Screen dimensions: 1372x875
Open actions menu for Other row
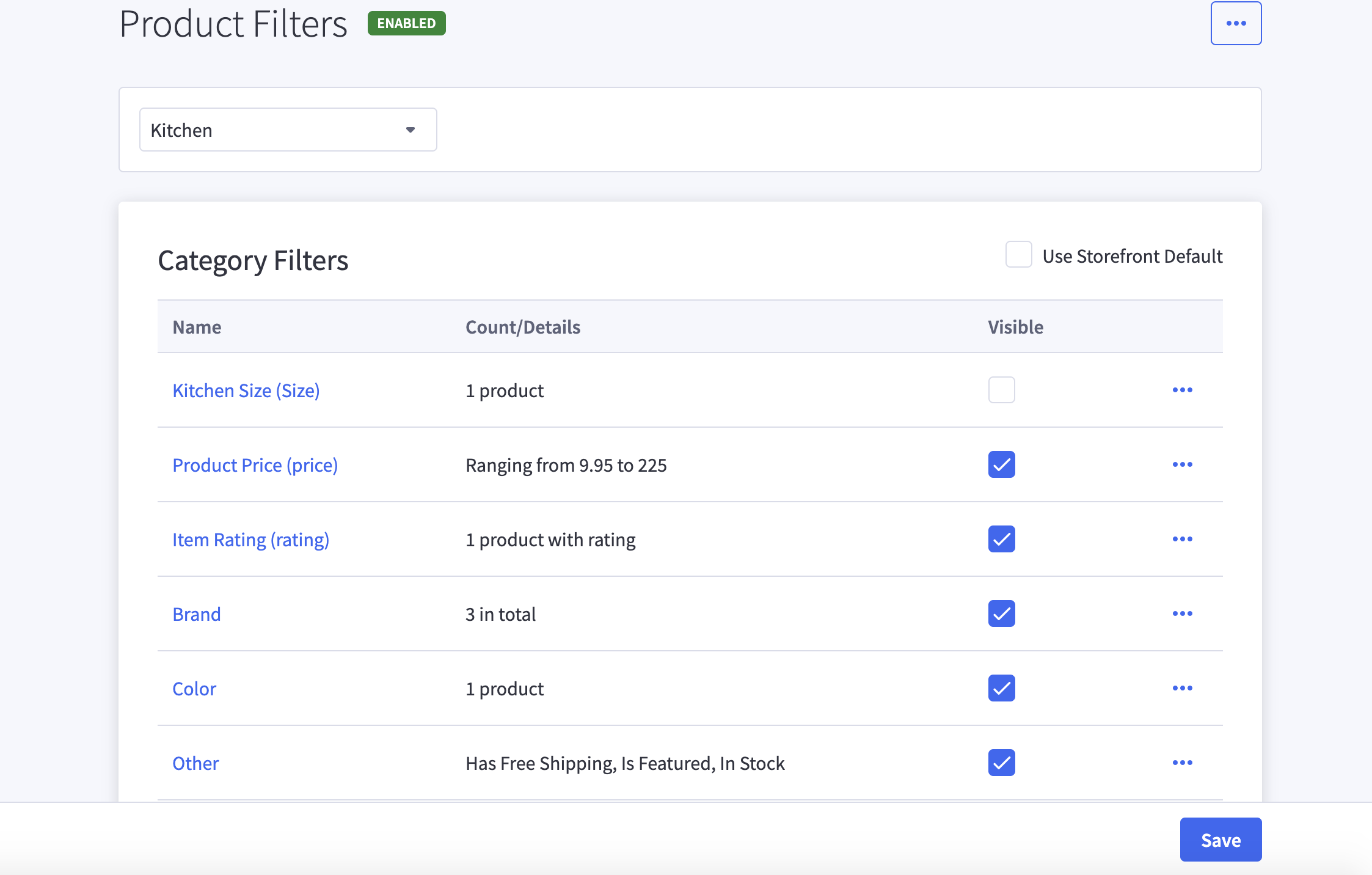[x=1183, y=763]
